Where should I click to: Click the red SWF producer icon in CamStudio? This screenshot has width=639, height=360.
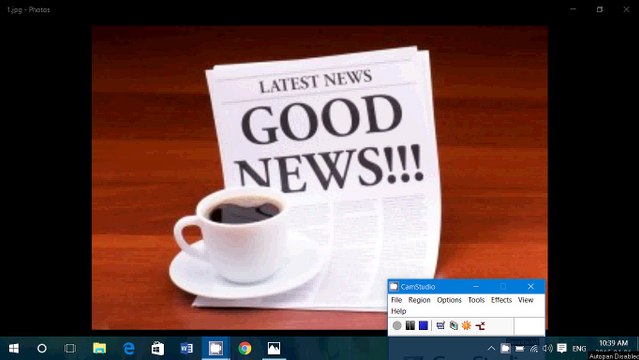point(480,325)
